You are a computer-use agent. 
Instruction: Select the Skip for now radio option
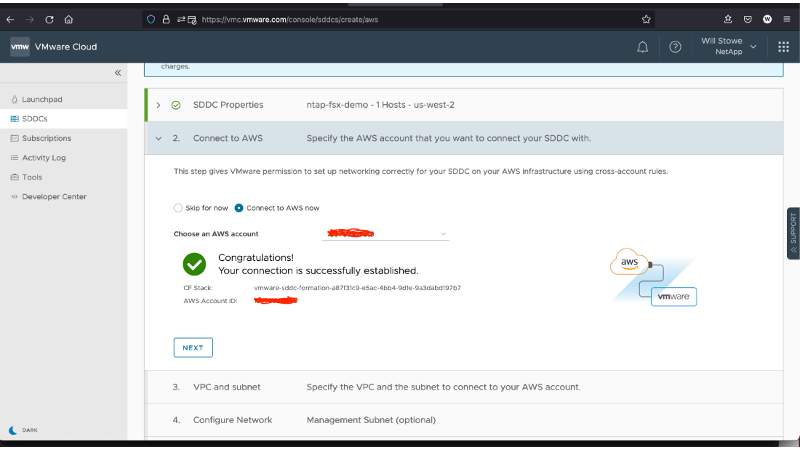[179, 208]
